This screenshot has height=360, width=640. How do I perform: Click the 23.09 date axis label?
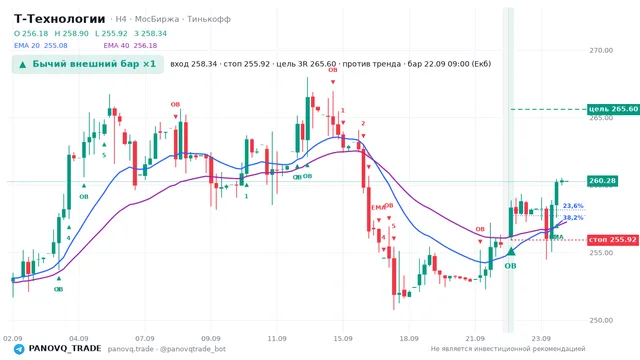tap(541, 339)
